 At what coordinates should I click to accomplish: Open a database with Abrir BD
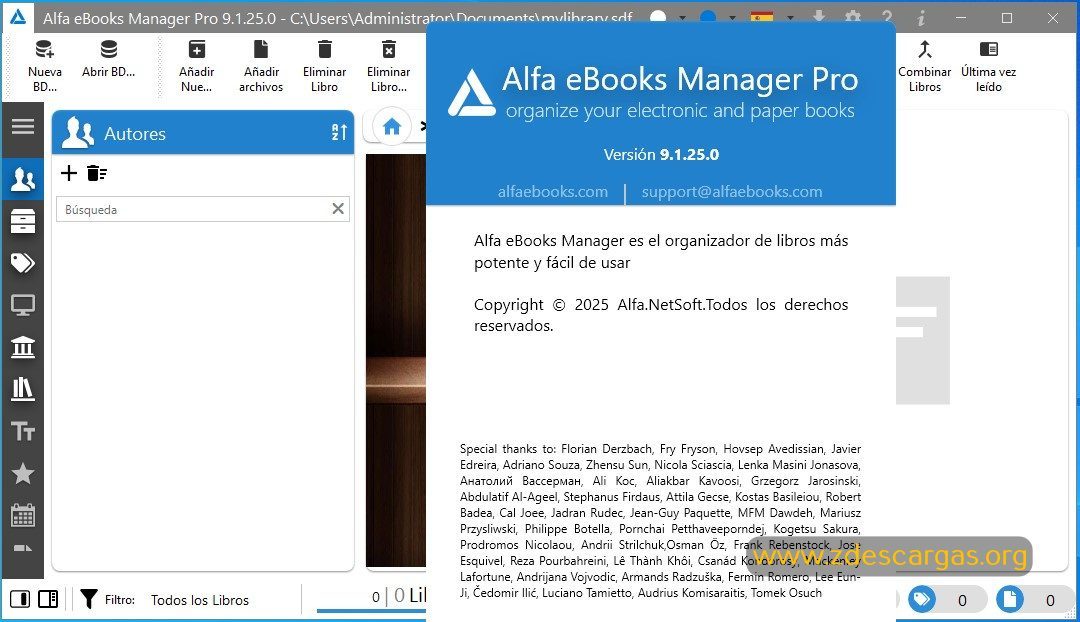click(x=108, y=59)
